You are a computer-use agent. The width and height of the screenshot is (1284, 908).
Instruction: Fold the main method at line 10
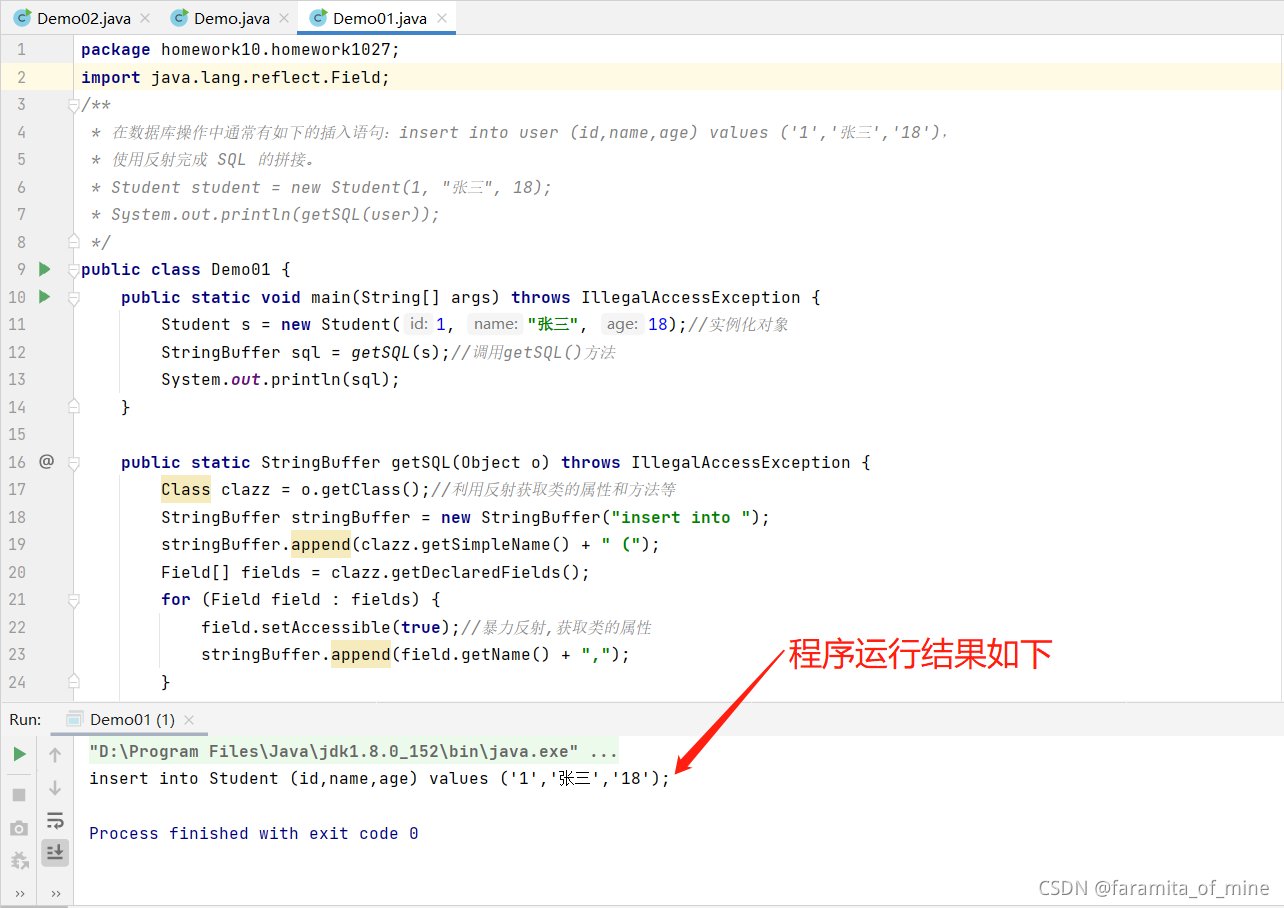pyautogui.click(x=73, y=297)
